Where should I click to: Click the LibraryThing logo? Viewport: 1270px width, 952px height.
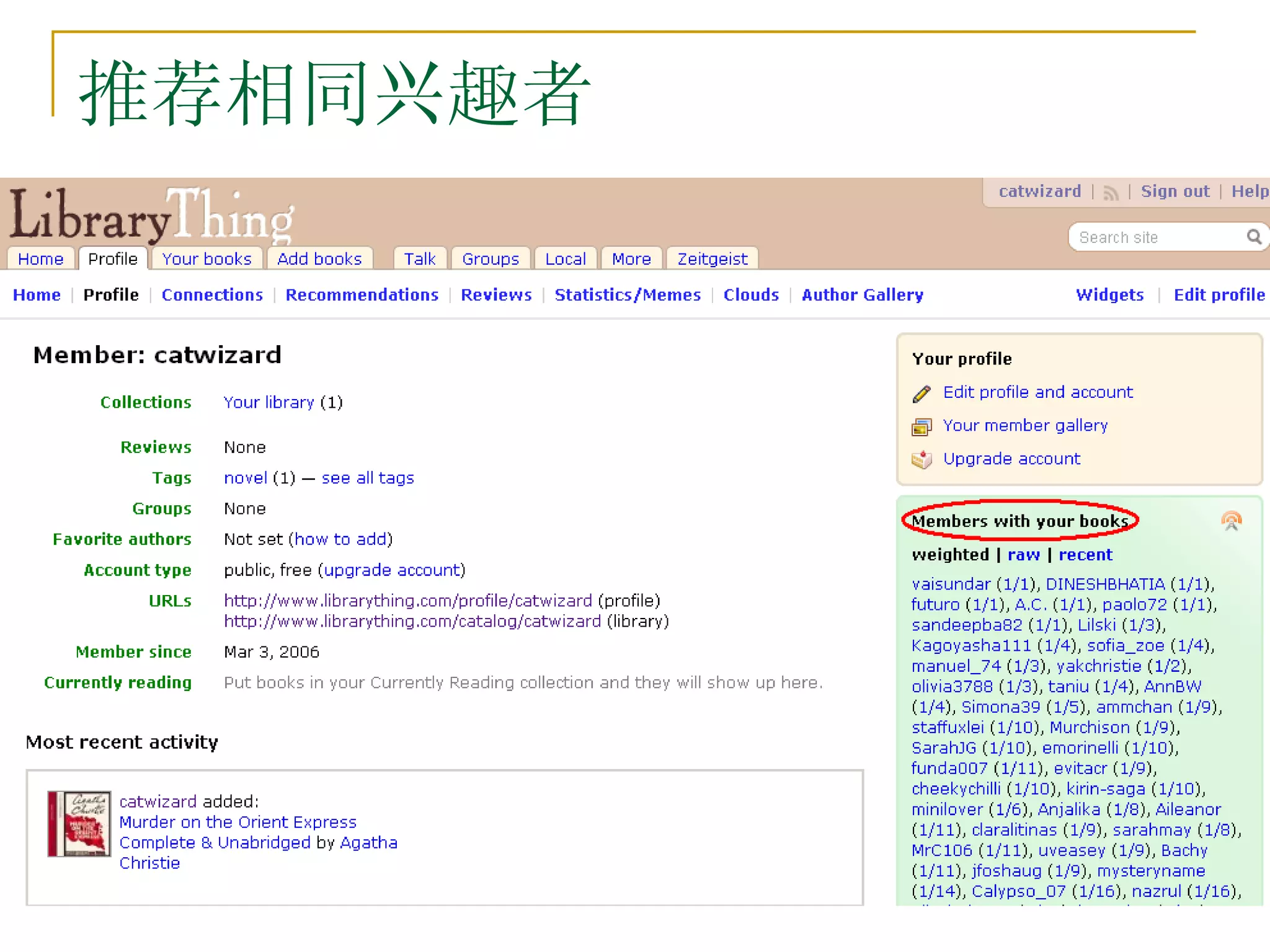[x=151, y=215]
